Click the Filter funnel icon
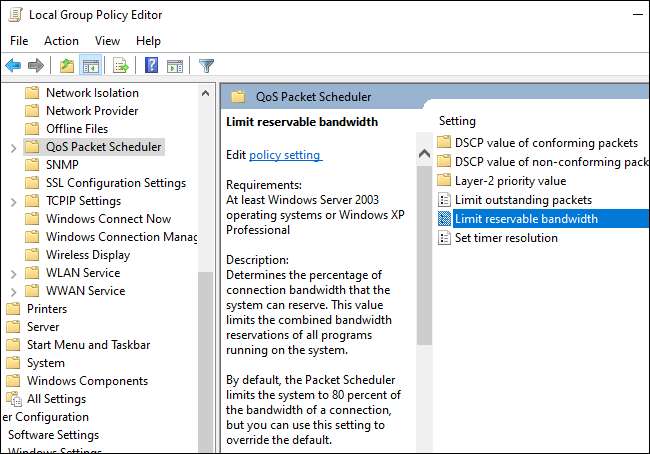This screenshot has height=454, width=650. click(x=206, y=66)
